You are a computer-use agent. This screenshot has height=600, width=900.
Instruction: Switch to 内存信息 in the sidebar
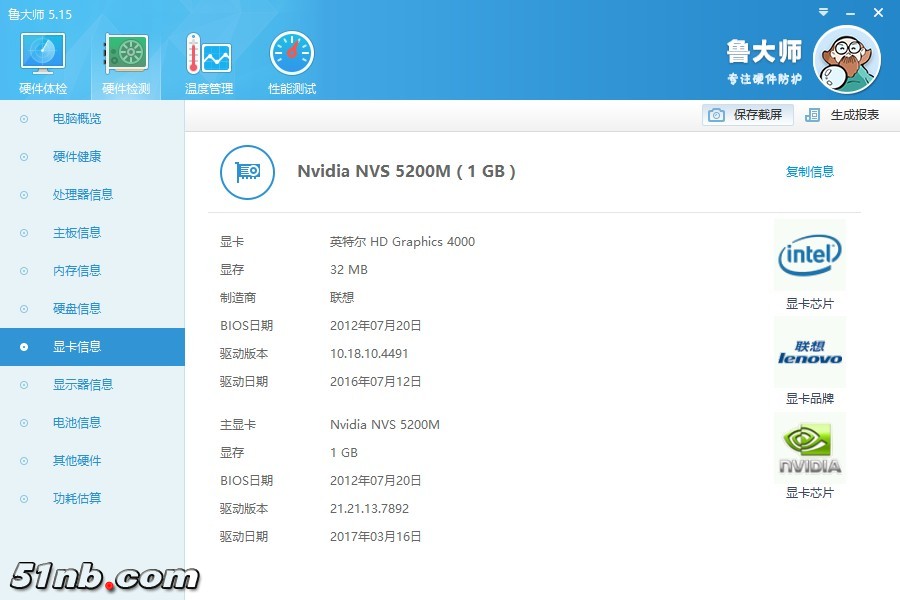pos(77,271)
